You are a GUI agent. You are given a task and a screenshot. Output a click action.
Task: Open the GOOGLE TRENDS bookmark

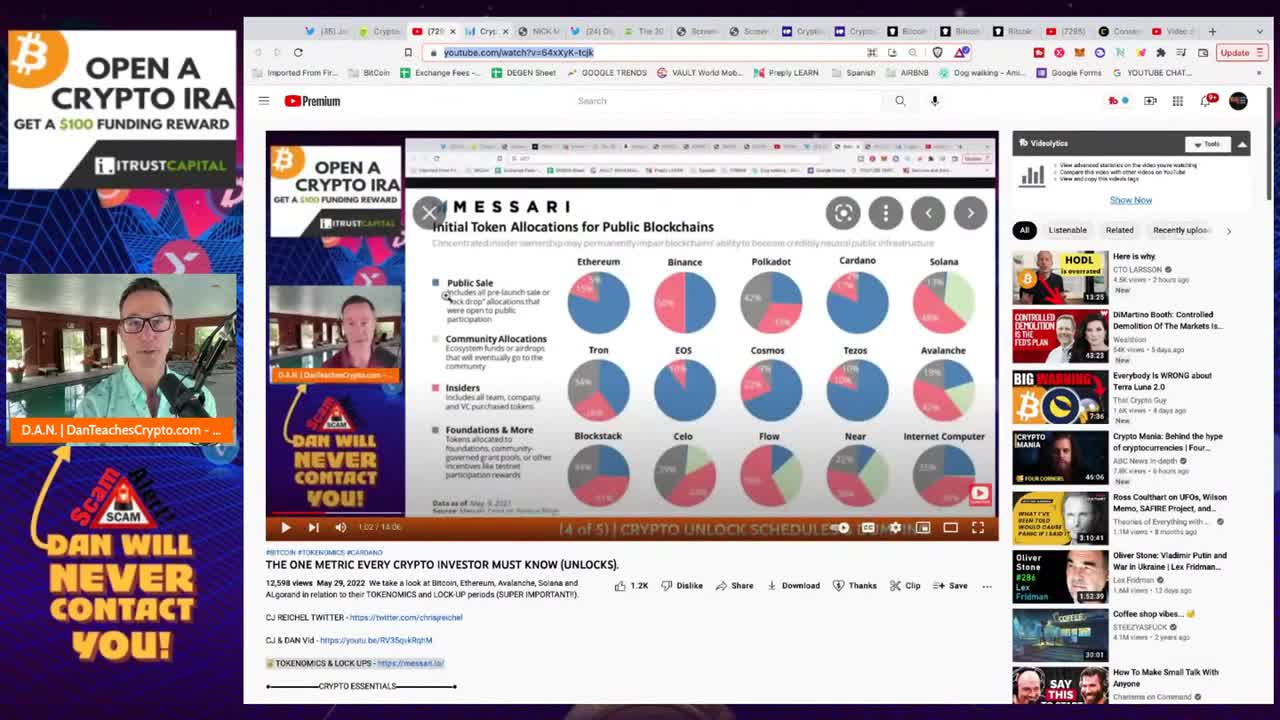[606, 73]
